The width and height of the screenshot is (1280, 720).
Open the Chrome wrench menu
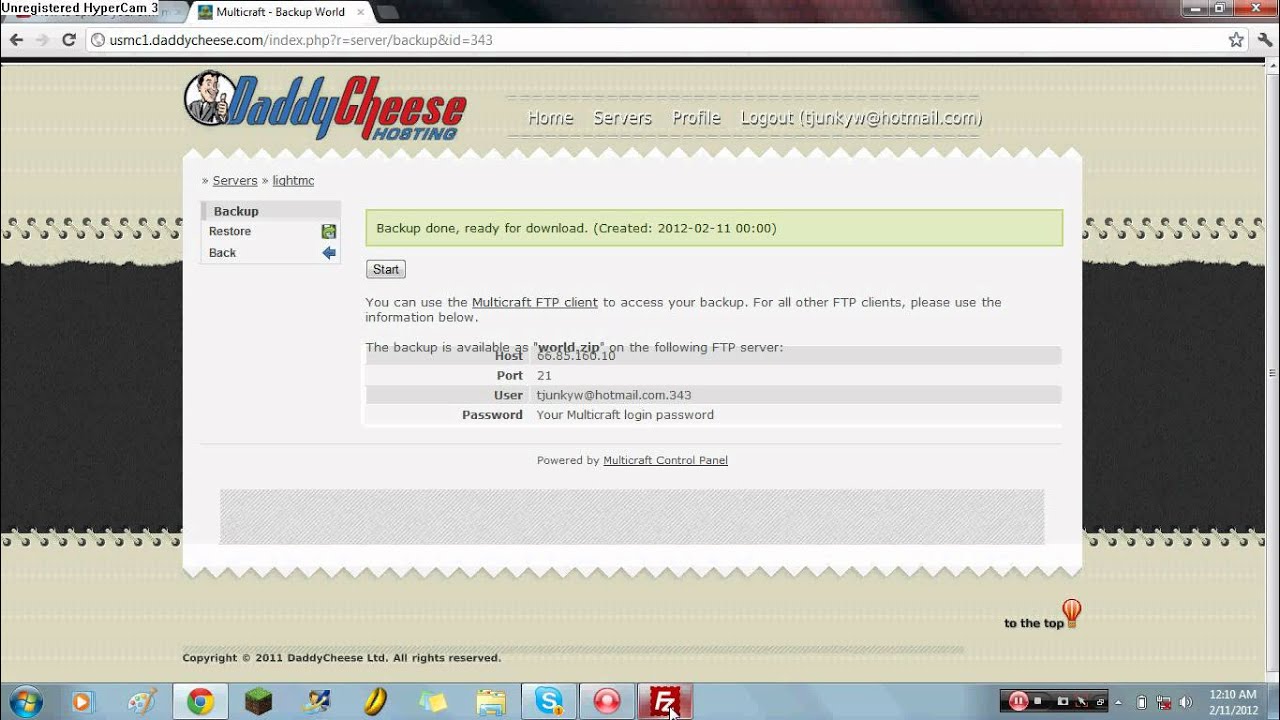1263,40
